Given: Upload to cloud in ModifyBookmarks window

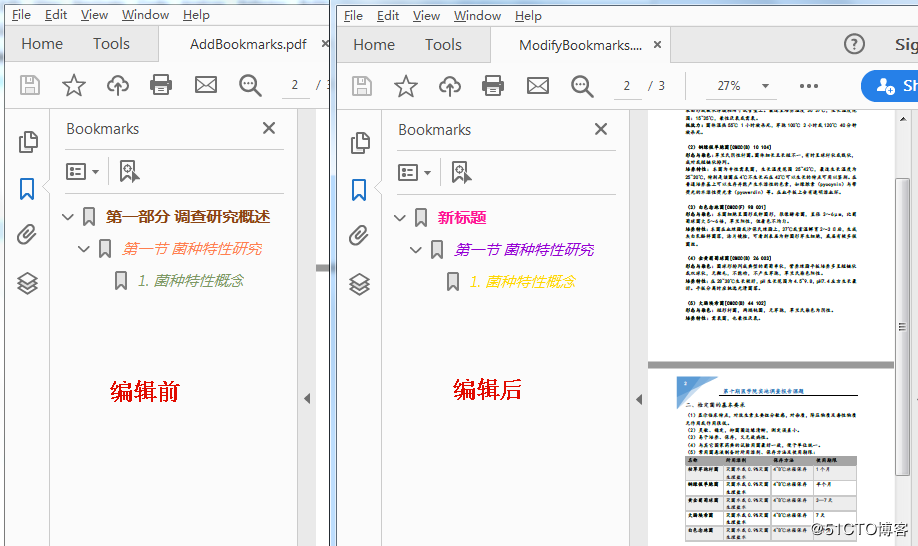Looking at the screenshot, I should pos(450,87).
